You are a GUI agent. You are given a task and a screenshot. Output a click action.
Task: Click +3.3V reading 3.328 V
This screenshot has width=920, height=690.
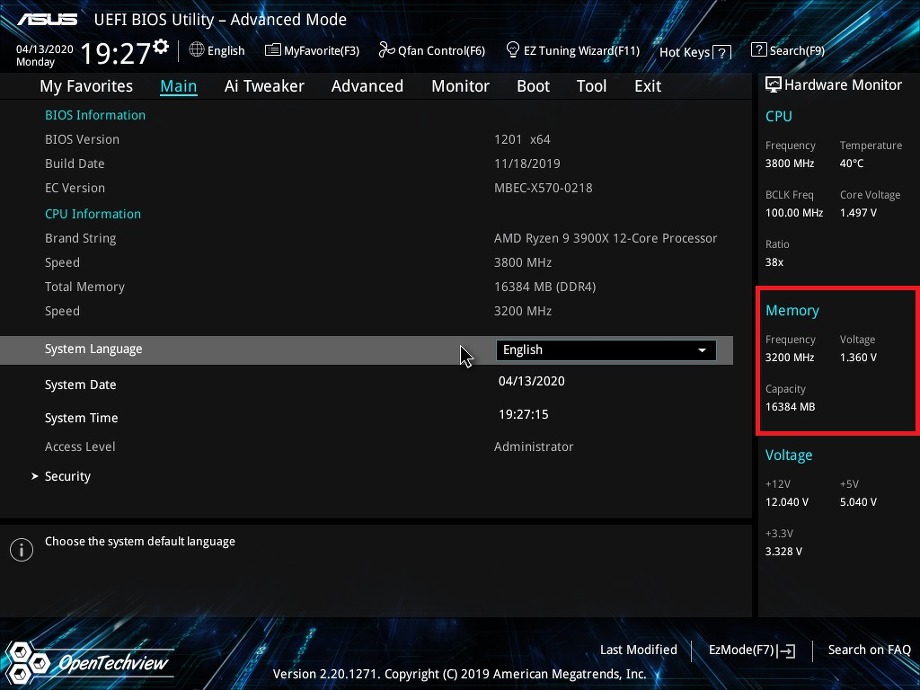click(x=783, y=552)
